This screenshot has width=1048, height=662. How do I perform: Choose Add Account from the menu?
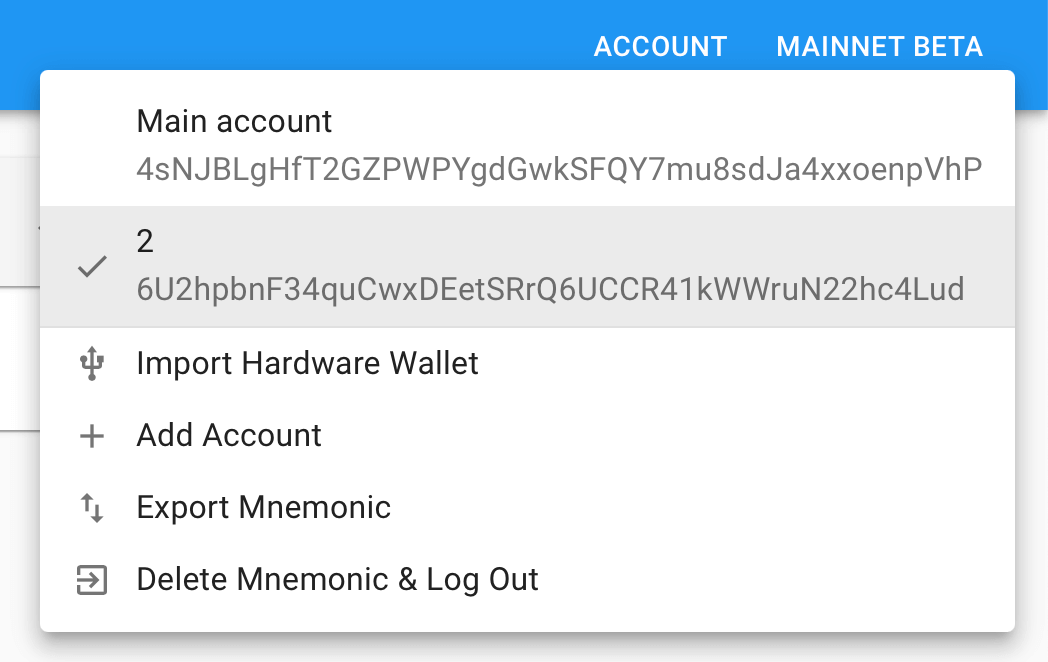(x=527, y=436)
